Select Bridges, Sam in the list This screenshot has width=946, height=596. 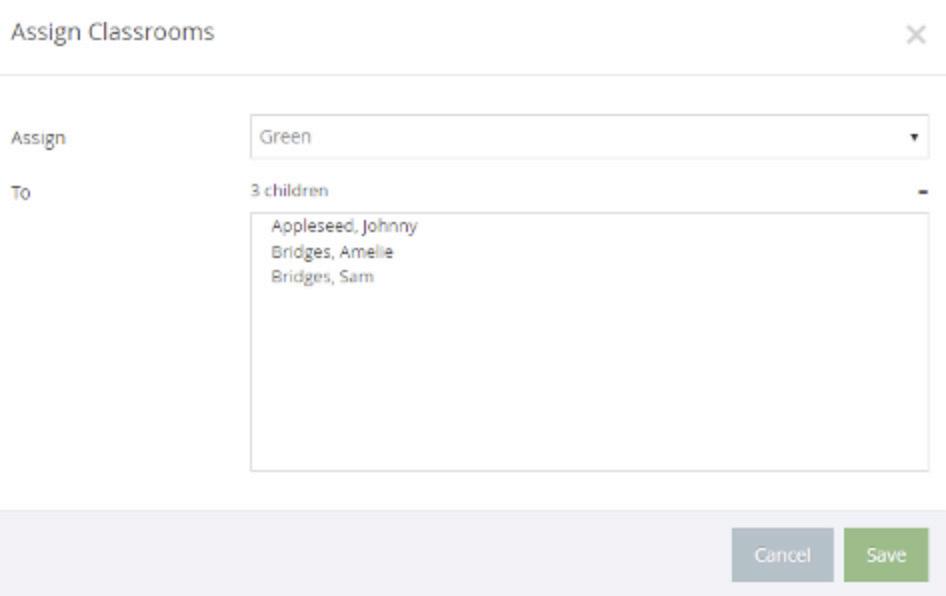click(x=322, y=277)
